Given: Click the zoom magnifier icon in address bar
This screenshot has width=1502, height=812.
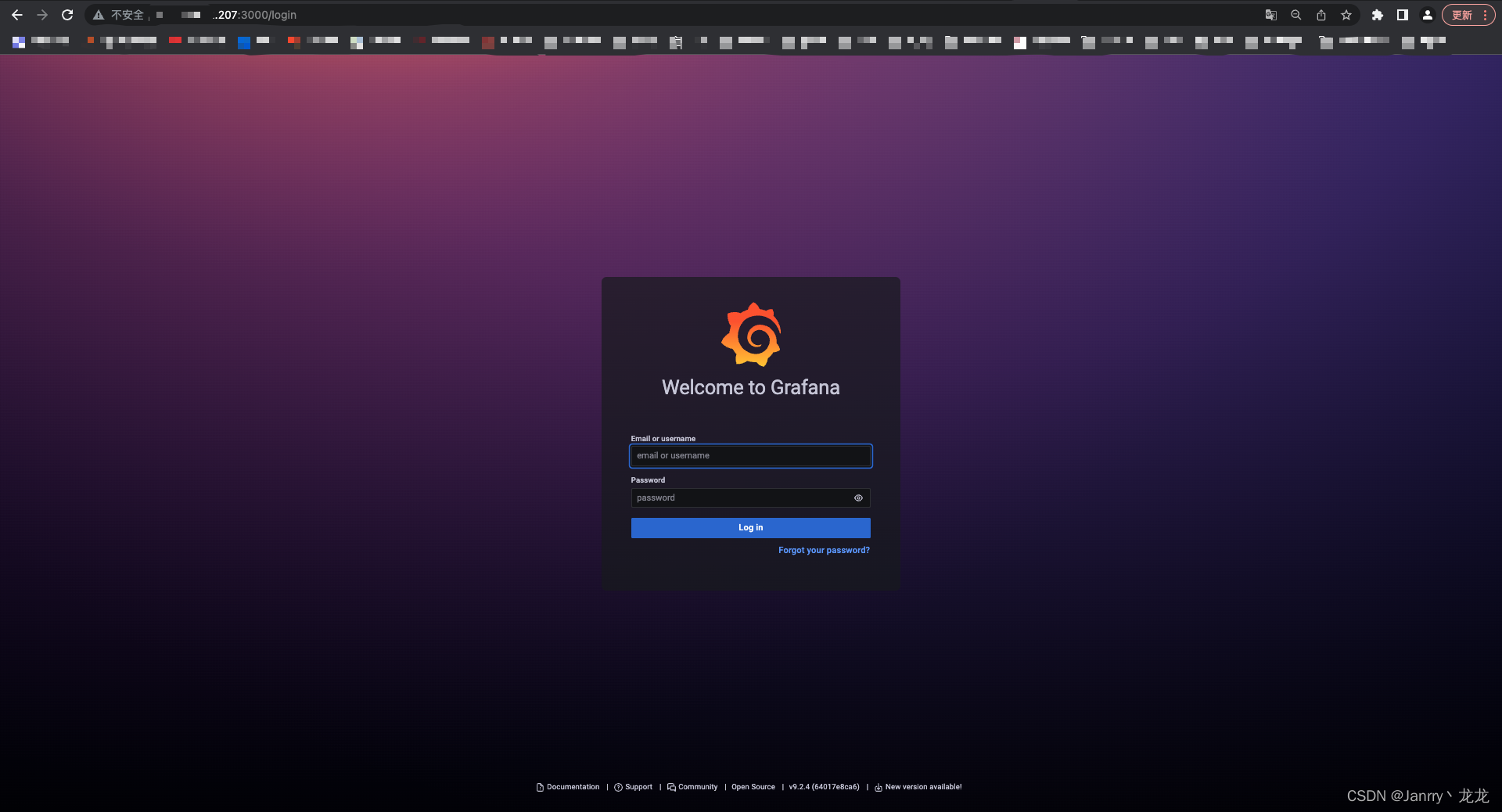Looking at the screenshot, I should pos(1296,15).
